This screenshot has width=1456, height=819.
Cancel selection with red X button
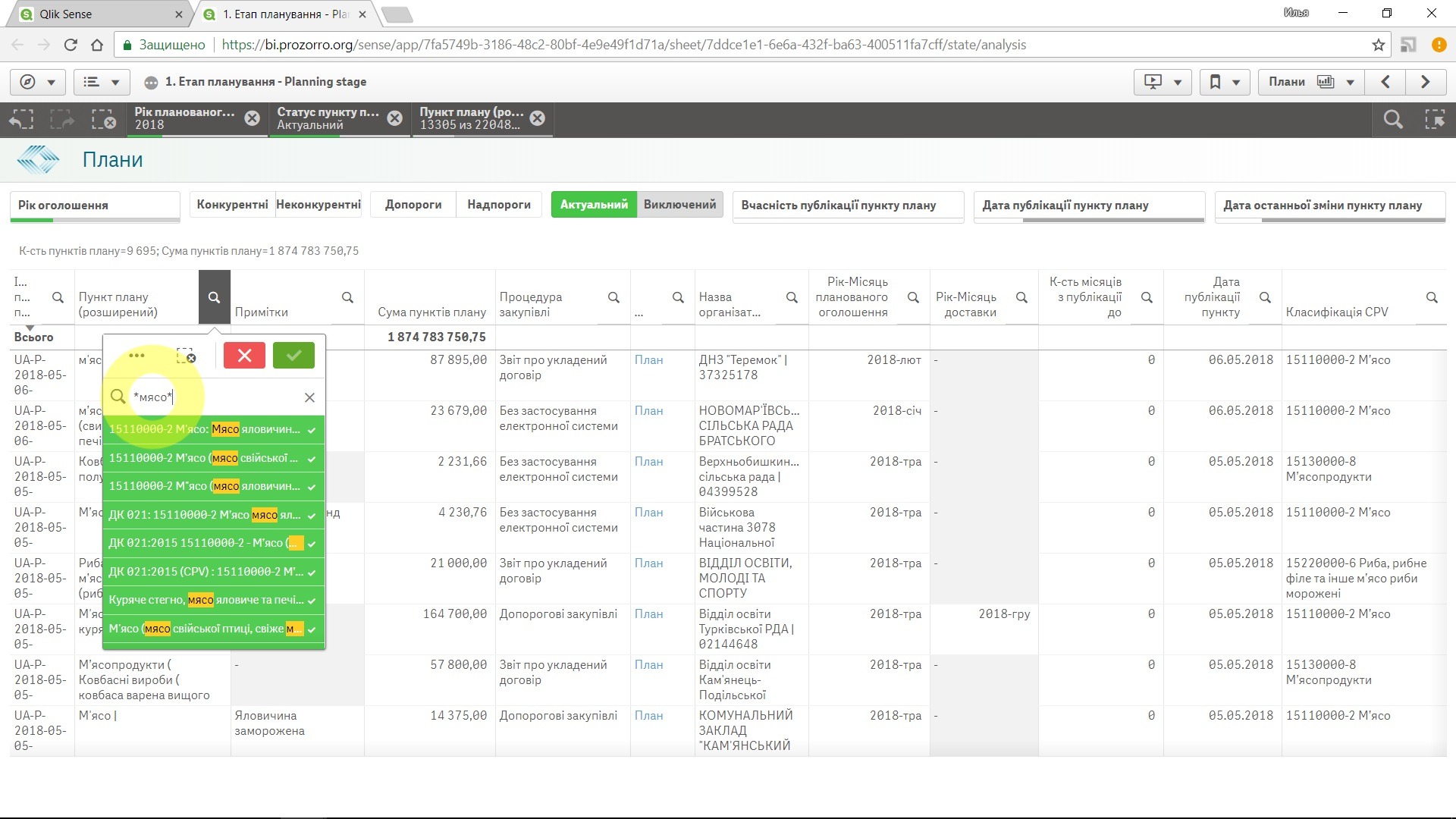tap(244, 355)
